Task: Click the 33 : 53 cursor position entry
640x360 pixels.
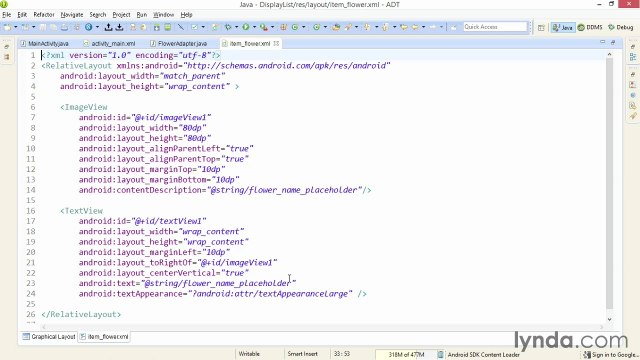Action: click(x=342, y=354)
